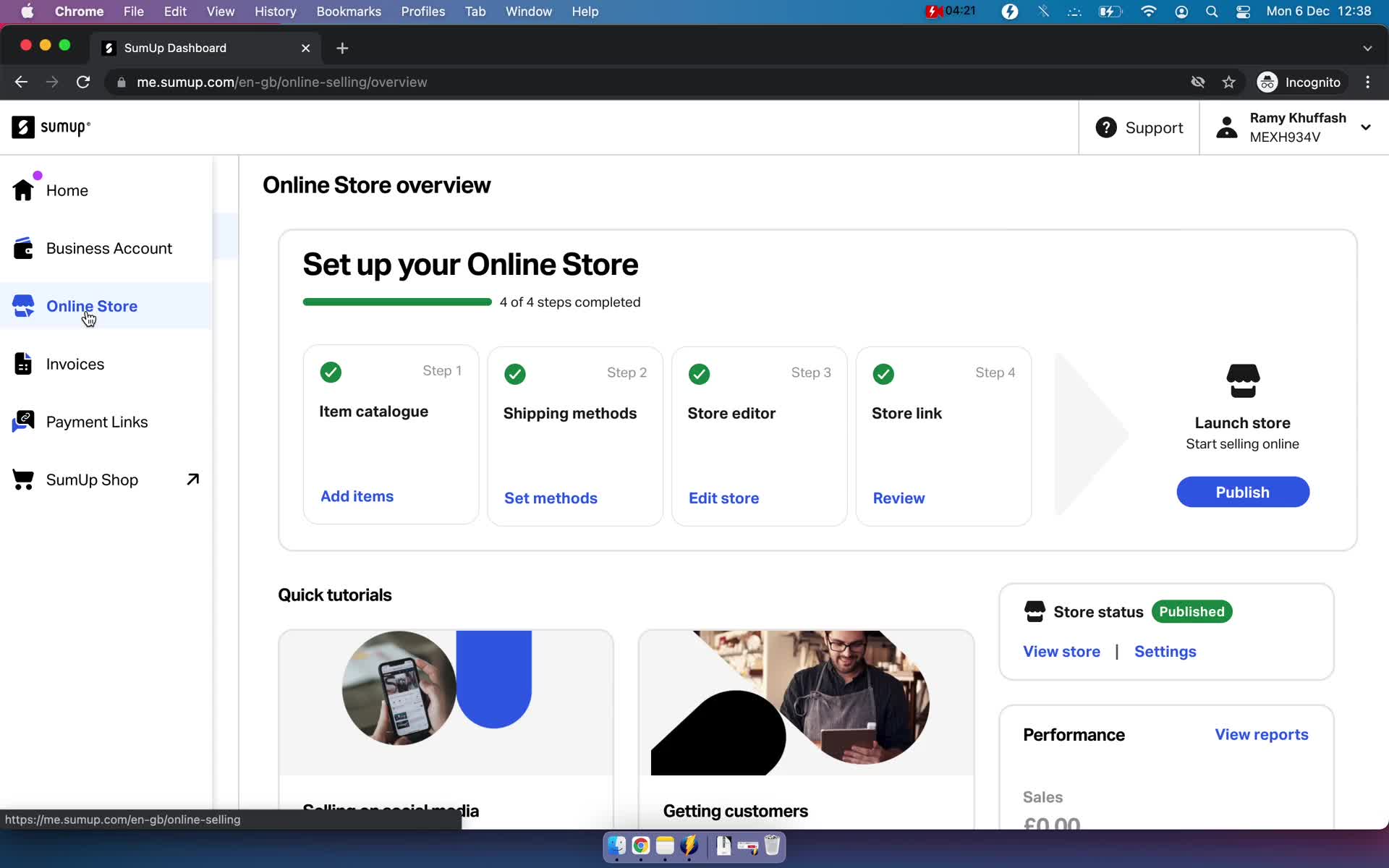Click the Step 3 green checkmark

699,374
